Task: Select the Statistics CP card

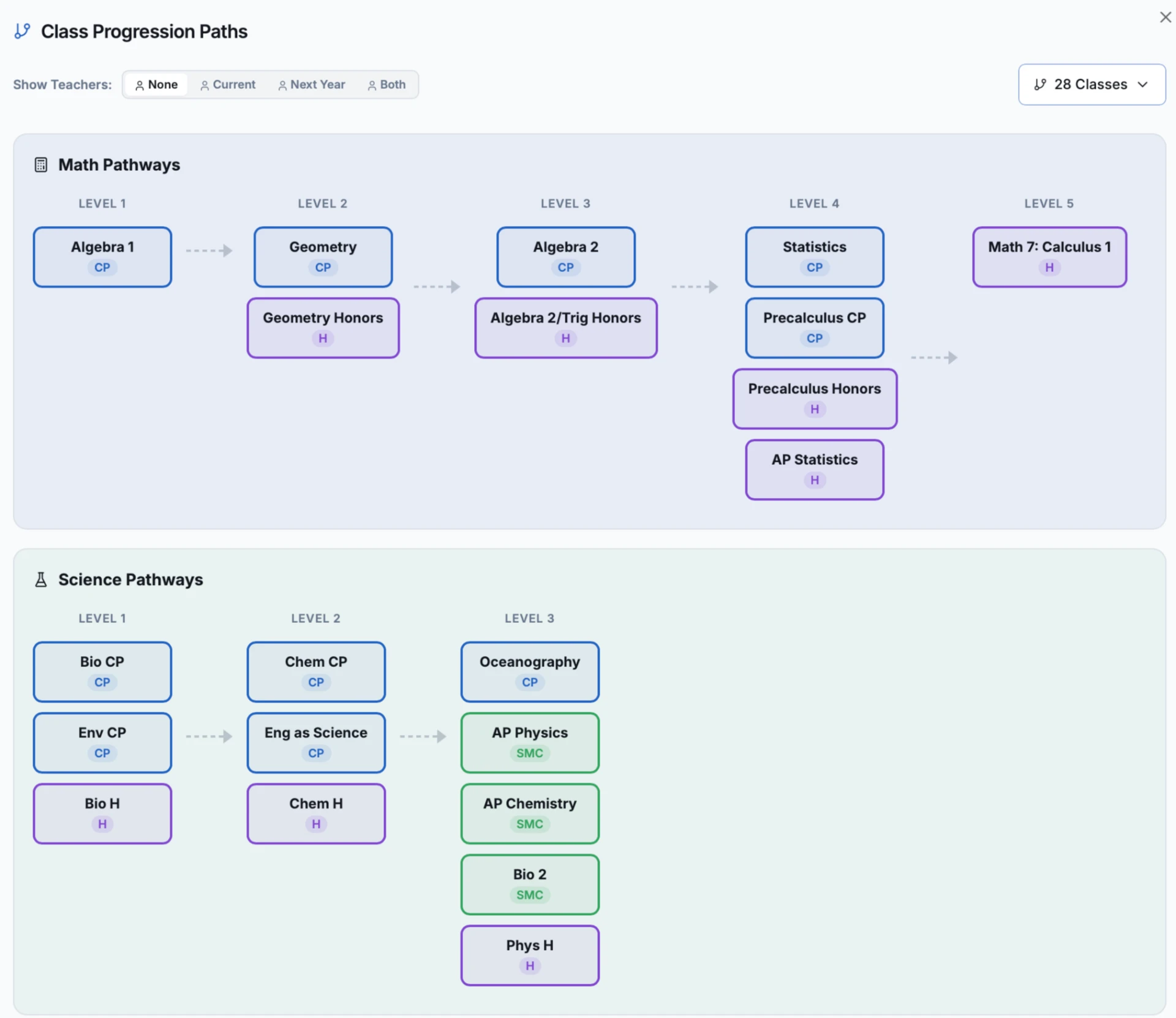Action: [814, 257]
